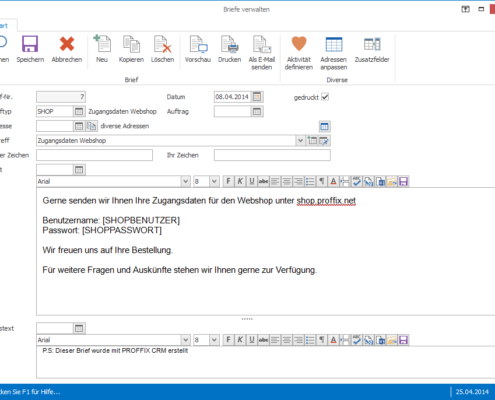Click into the Ihr Zeichen input field
495x400 pixels.
[x=272, y=155]
